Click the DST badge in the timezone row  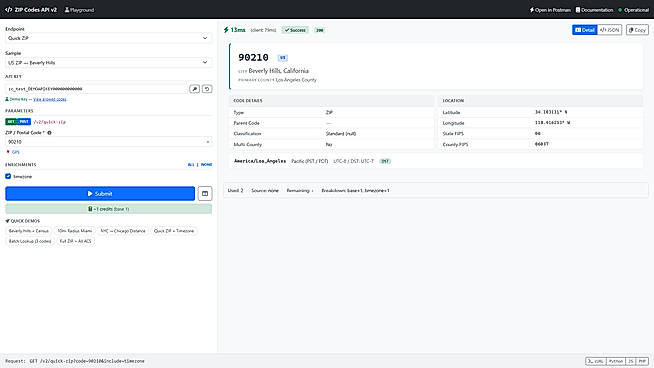tap(385, 161)
